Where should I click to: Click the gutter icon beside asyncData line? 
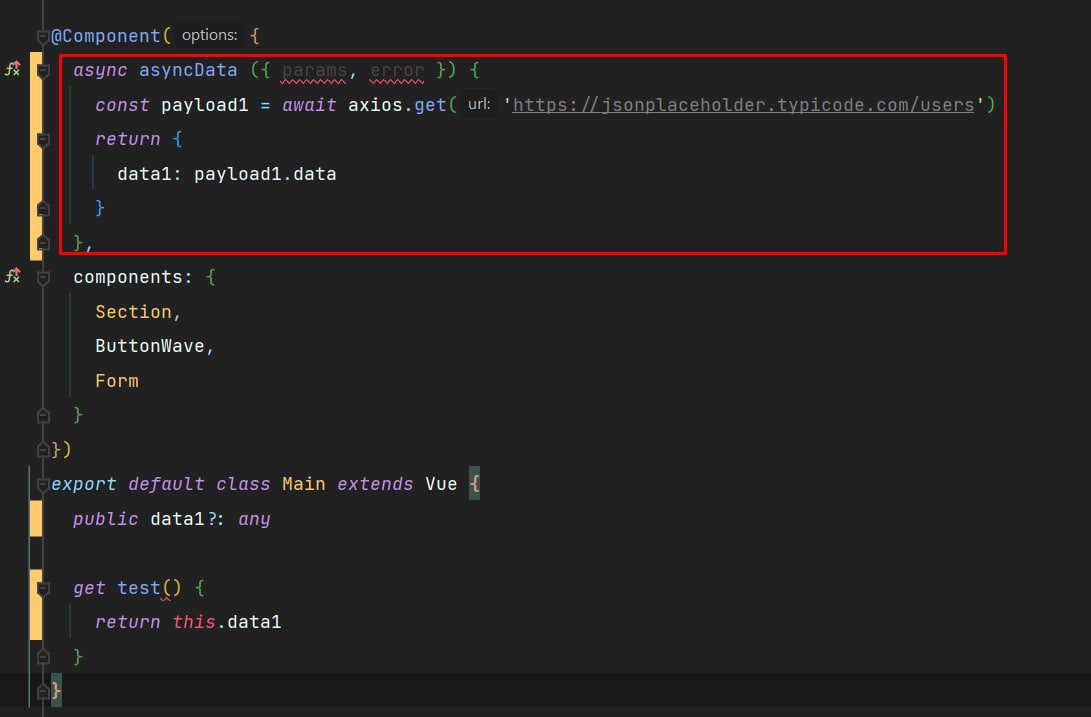coord(13,69)
